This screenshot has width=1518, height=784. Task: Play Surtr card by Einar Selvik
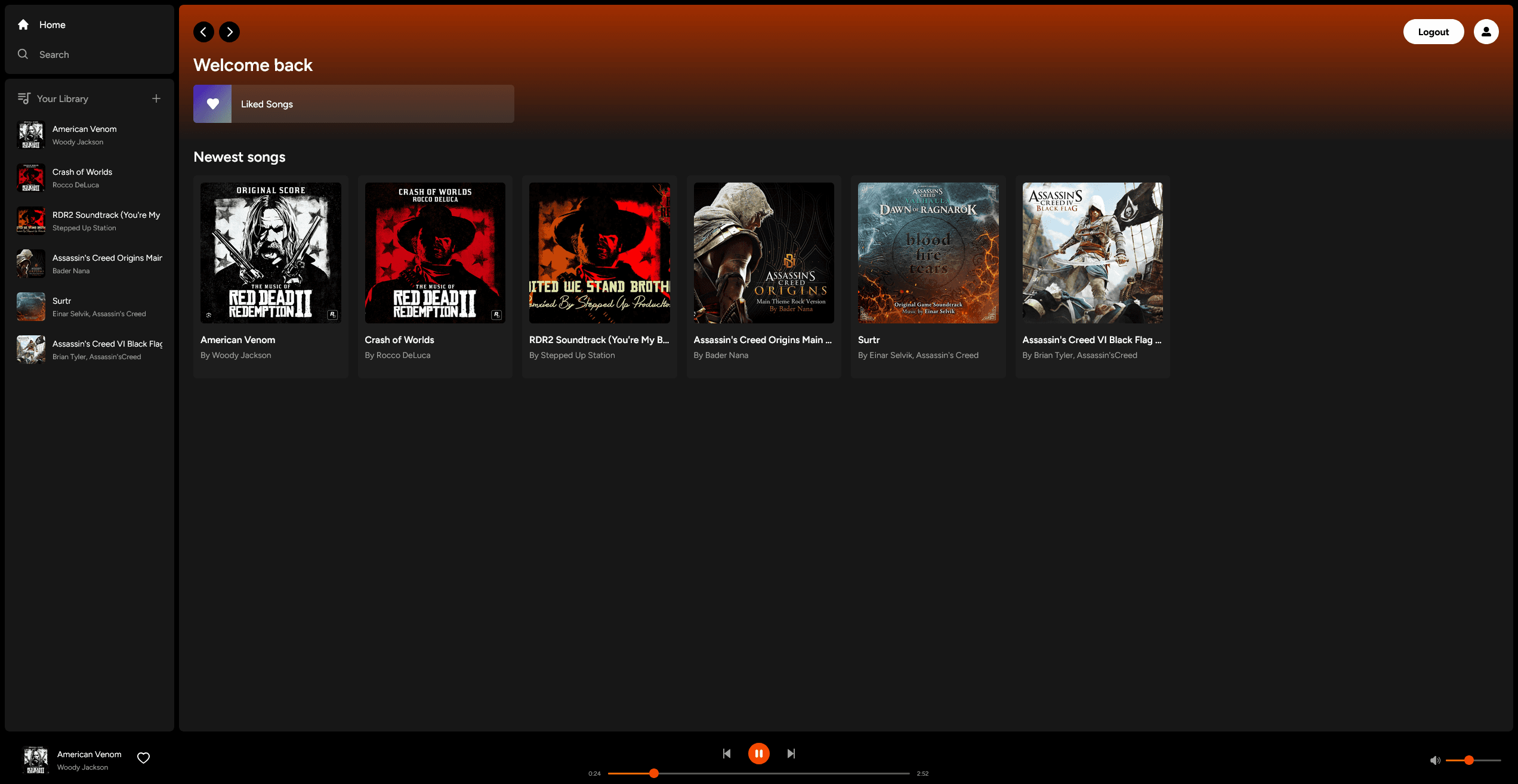point(928,276)
